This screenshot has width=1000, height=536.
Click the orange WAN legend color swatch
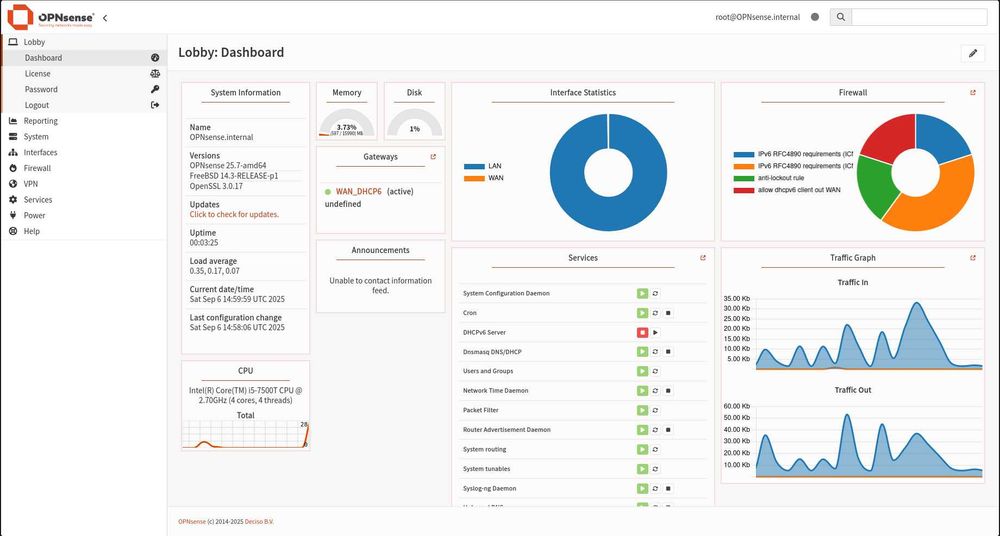pyautogui.click(x=474, y=179)
